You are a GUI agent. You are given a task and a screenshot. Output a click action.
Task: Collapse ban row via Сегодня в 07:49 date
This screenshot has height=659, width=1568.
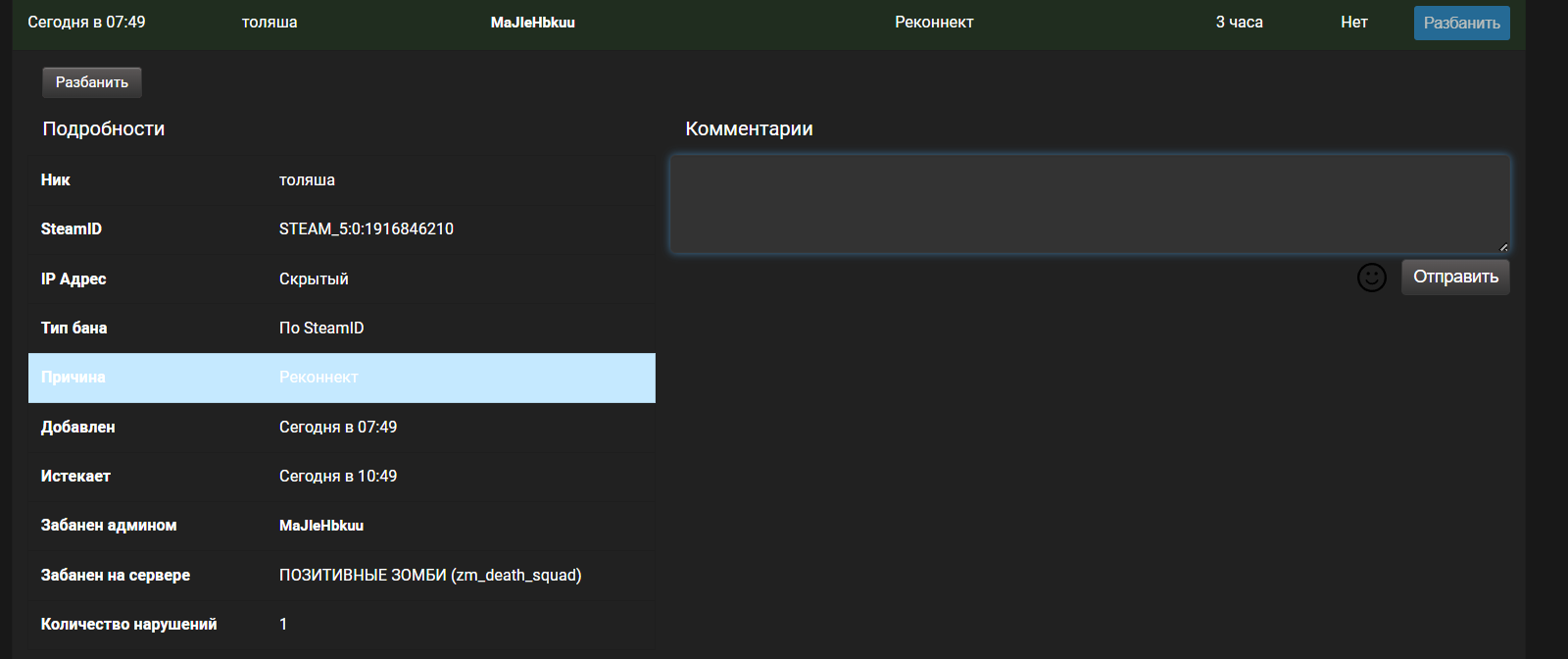click(x=86, y=23)
